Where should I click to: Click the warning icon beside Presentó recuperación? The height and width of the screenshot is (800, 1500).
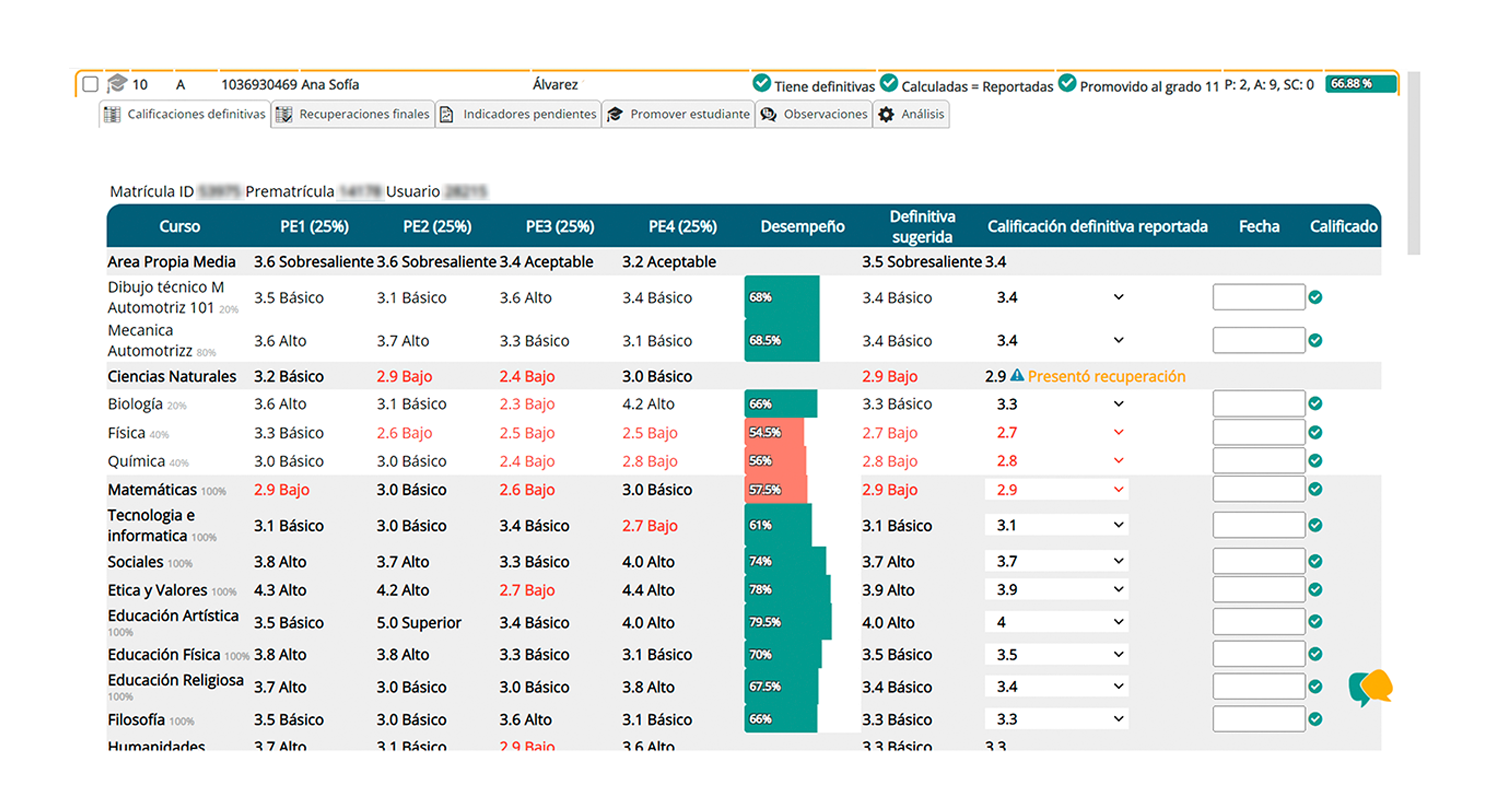[1017, 376]
